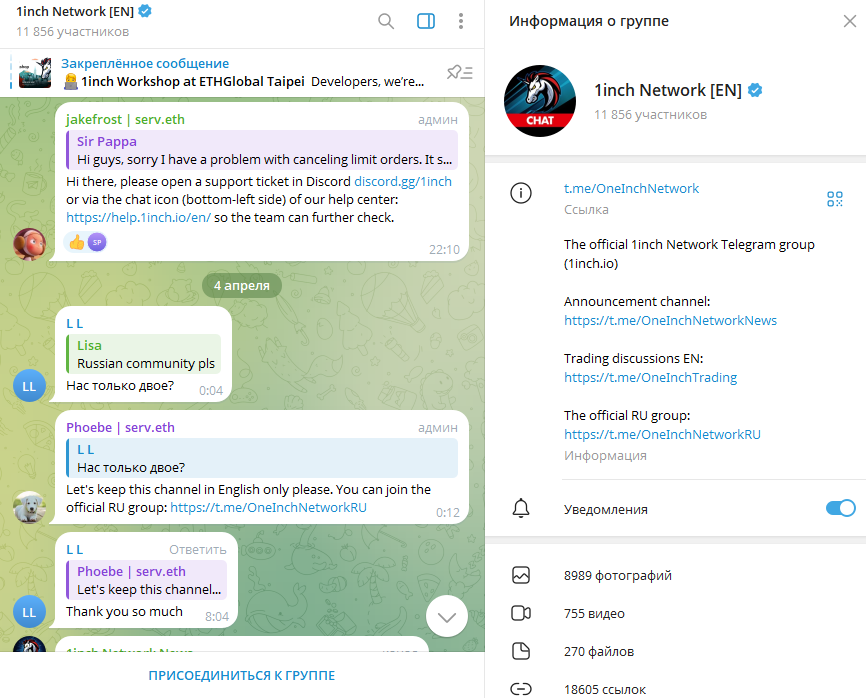
Task: Click the '4 апреля' date badge
Action: tap(242, 285)
